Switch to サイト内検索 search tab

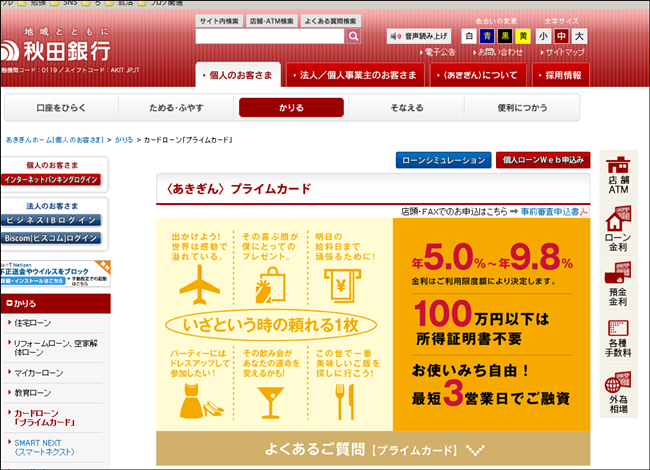tap(219, 21)
